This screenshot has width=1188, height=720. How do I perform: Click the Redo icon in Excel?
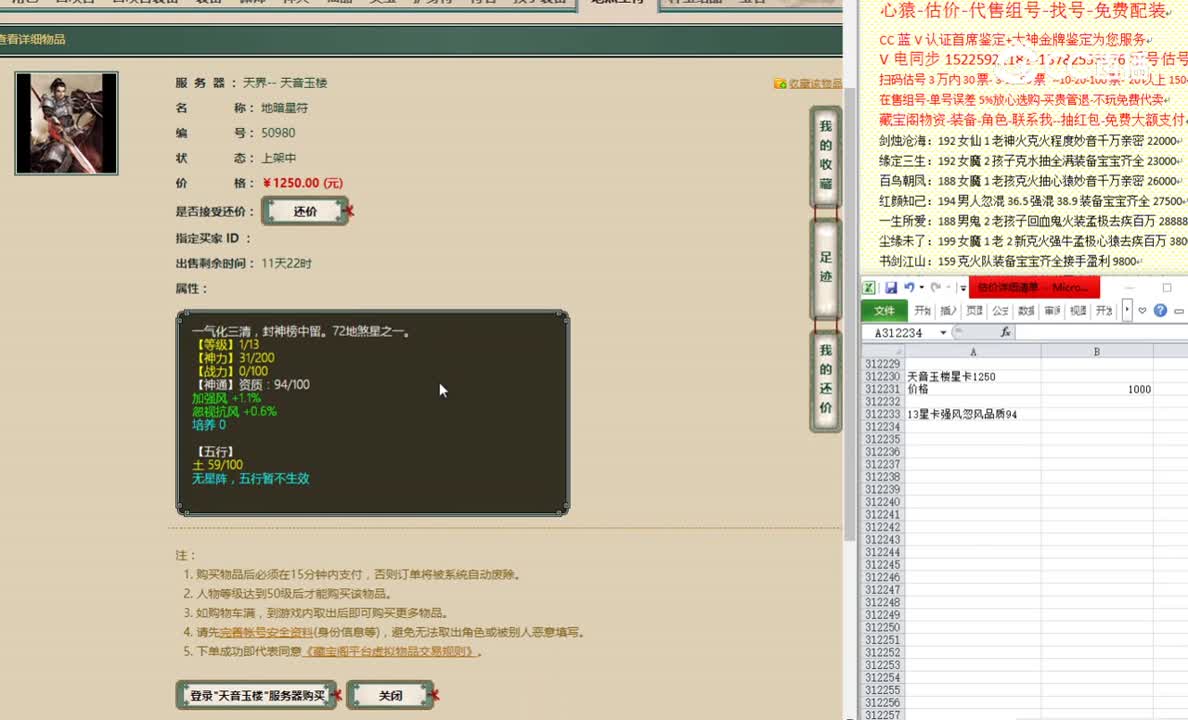(x=937, y=287)
